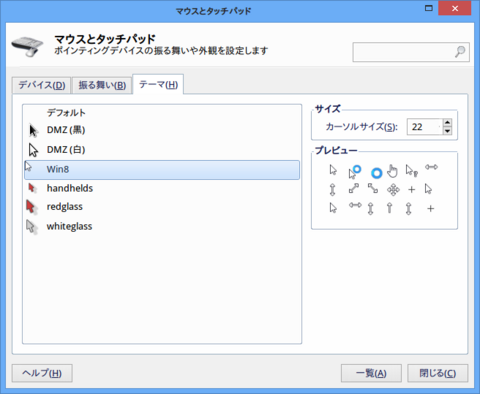Select the DMZ (白) cursor theme
480x394 pixels.
coord(66,150)
